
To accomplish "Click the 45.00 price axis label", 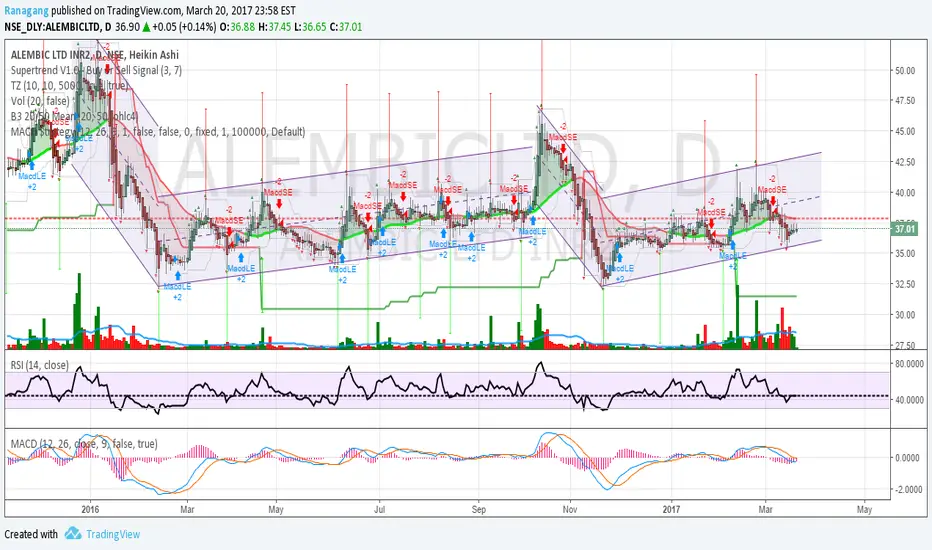I will tap(905, 131).
